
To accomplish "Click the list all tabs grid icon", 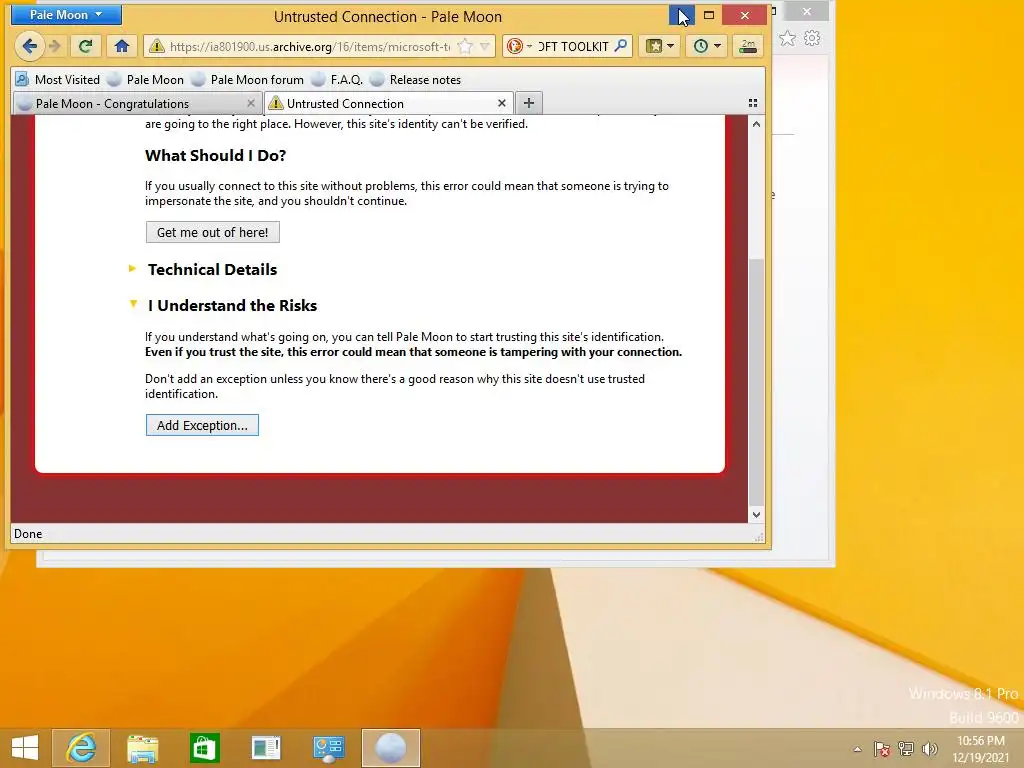I will pyautogui.click(x=752, y=103).
